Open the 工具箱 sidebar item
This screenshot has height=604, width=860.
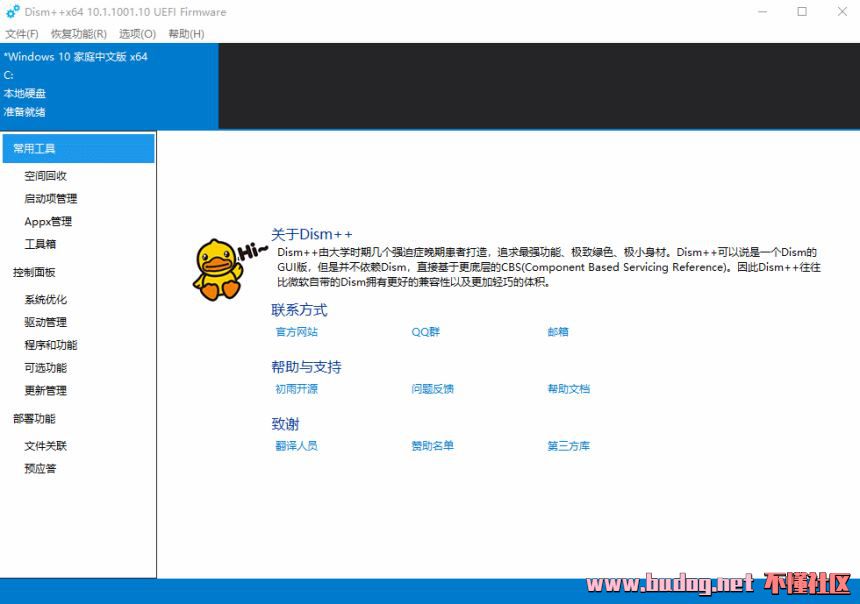[40, 244]
